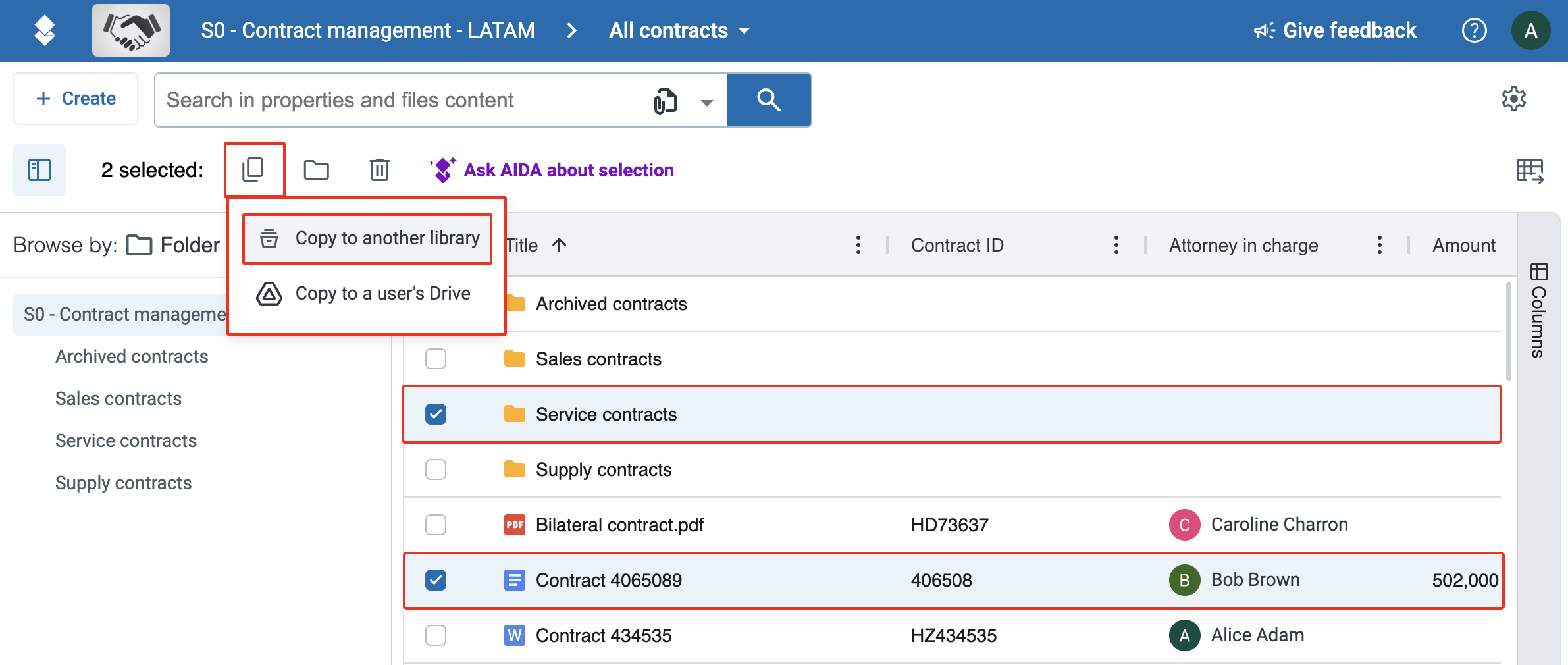Click the document list vertical scrollbar
The width and height of the screenshot is (1568, 665).
coord(1508,331)
